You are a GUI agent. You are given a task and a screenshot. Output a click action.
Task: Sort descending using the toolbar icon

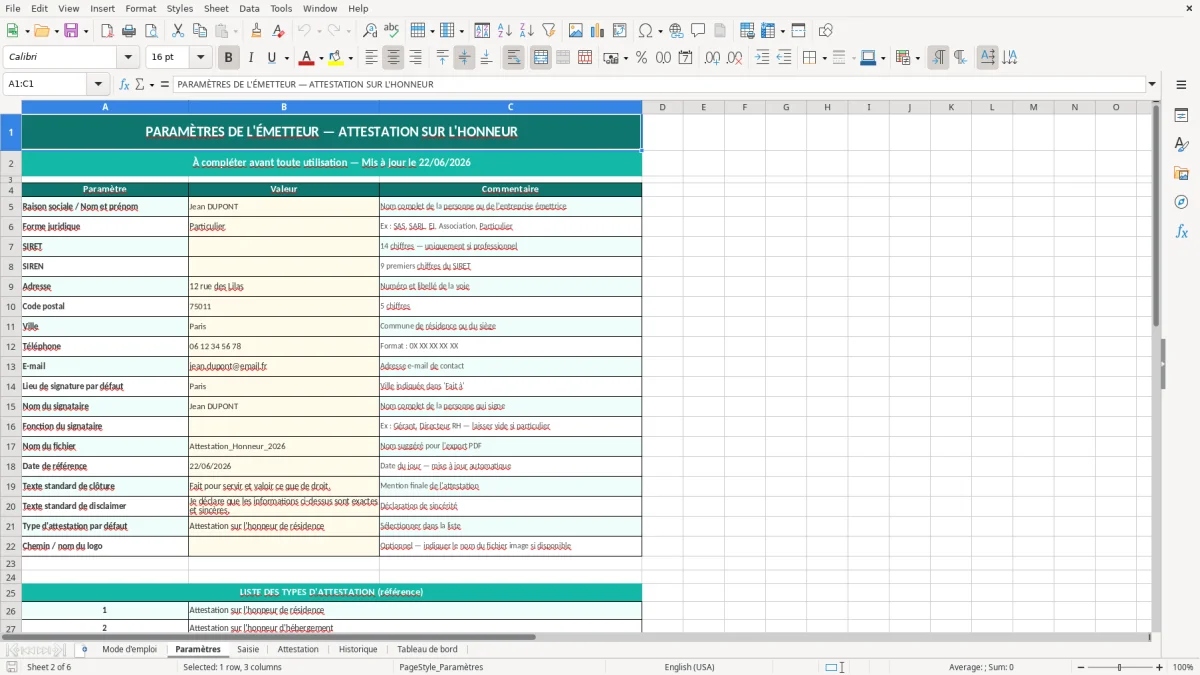click(x=526, y=31)
